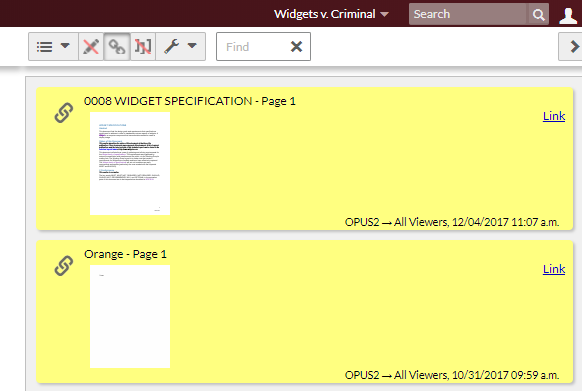Open the user profile icon

[568, 15]
